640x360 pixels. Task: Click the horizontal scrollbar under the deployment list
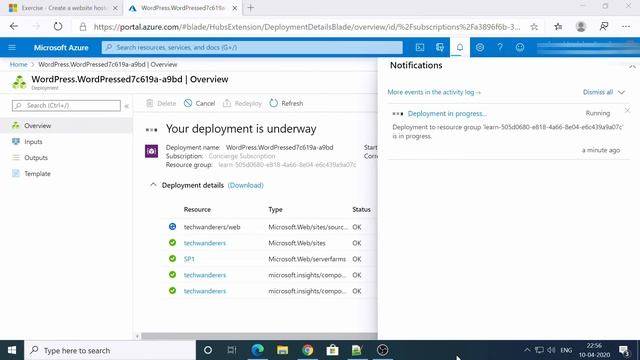tap(259, 336)
